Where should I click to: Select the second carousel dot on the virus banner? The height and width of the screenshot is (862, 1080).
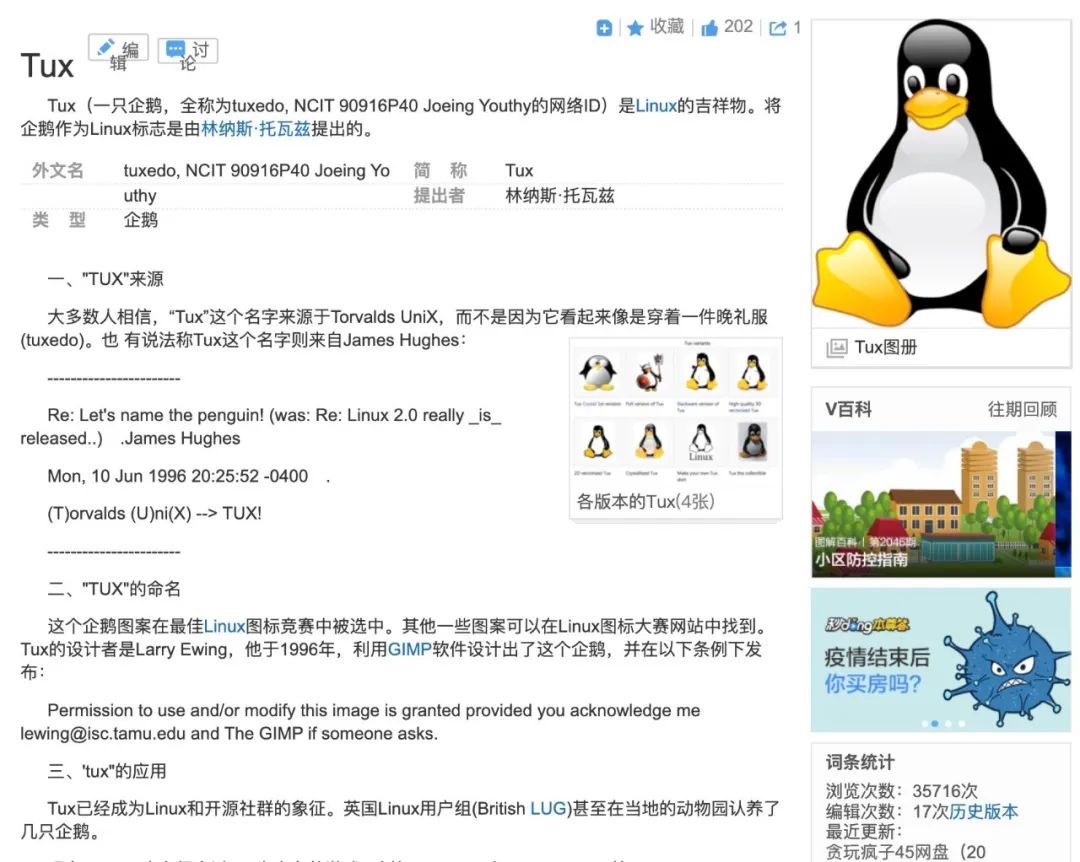pyautogui.click(x=935, y=724)
